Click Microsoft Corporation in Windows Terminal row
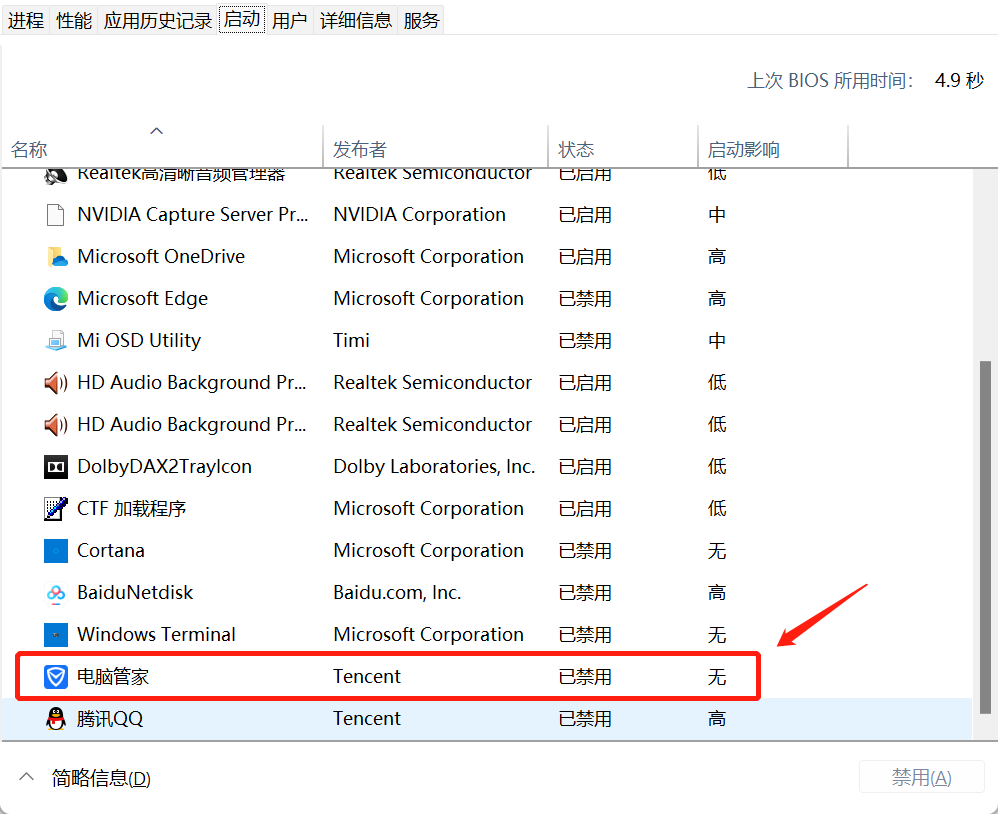 click(429, 635)
